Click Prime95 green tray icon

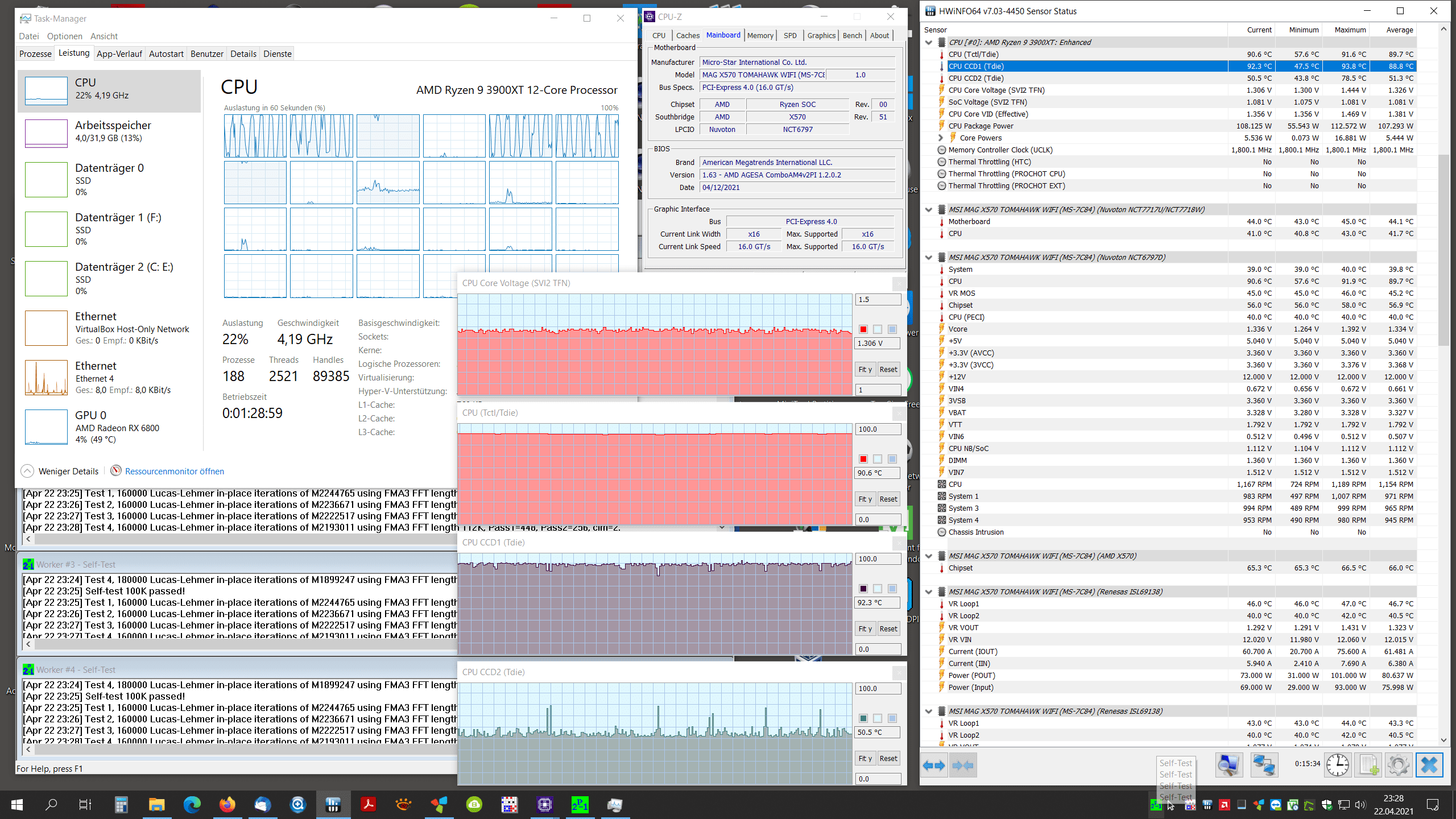1156,805
